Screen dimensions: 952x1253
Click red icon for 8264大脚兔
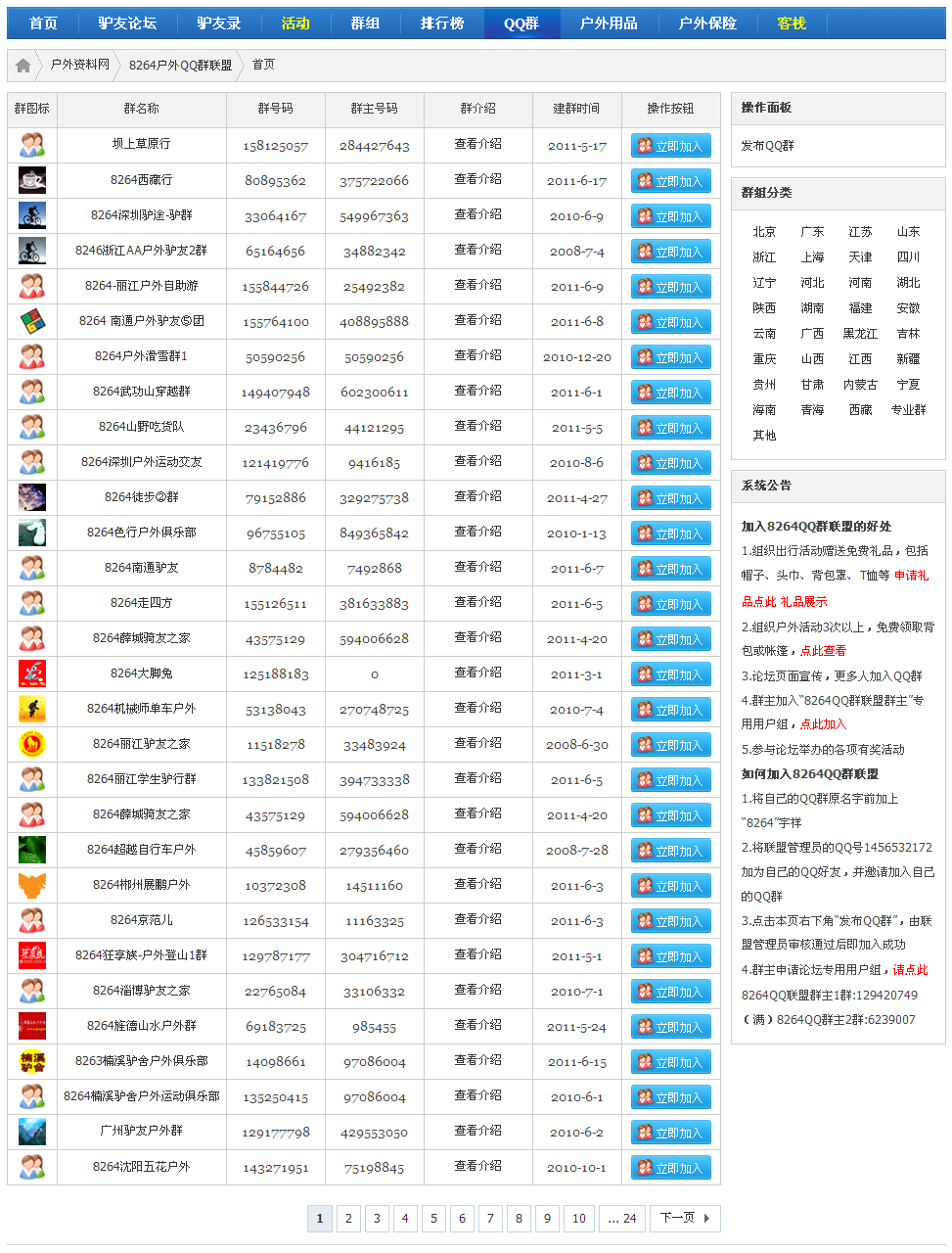point(32,673)
